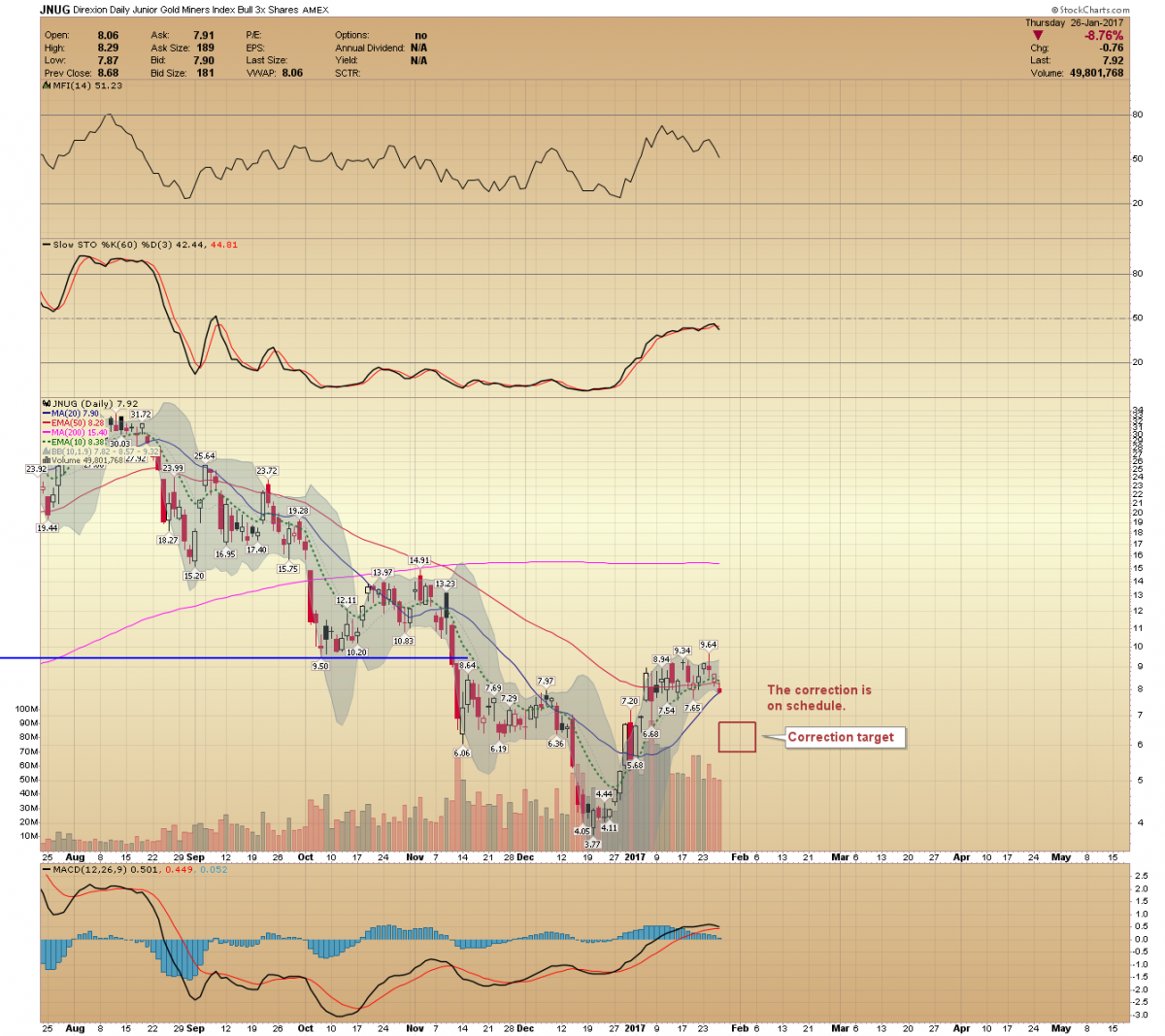The image size is (1165, 1036).
Task: Click the 2017 marker on the date axis
Action: click(634, 857)
